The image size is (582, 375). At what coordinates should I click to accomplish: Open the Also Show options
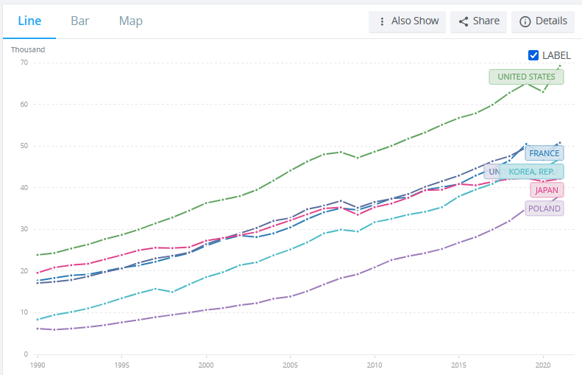click(x=407, y=22)
